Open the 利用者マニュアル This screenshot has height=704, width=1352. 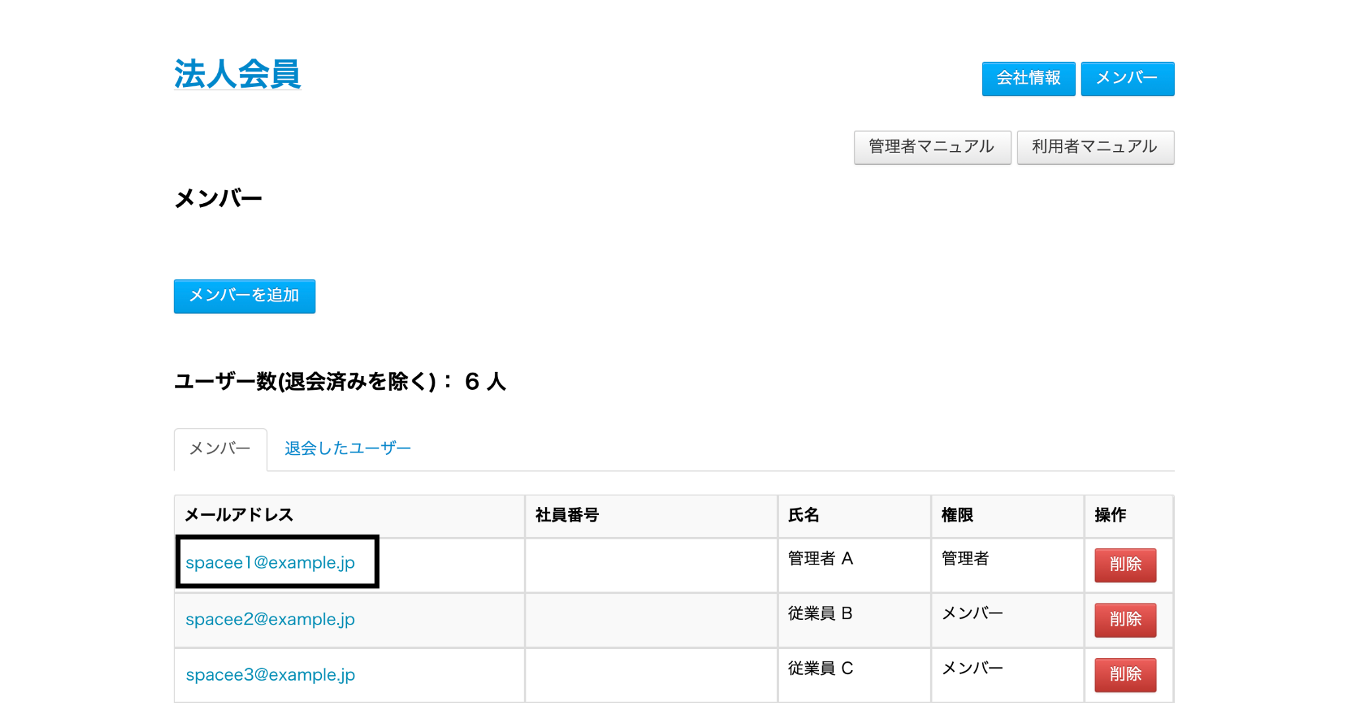tap(1095, 147)
